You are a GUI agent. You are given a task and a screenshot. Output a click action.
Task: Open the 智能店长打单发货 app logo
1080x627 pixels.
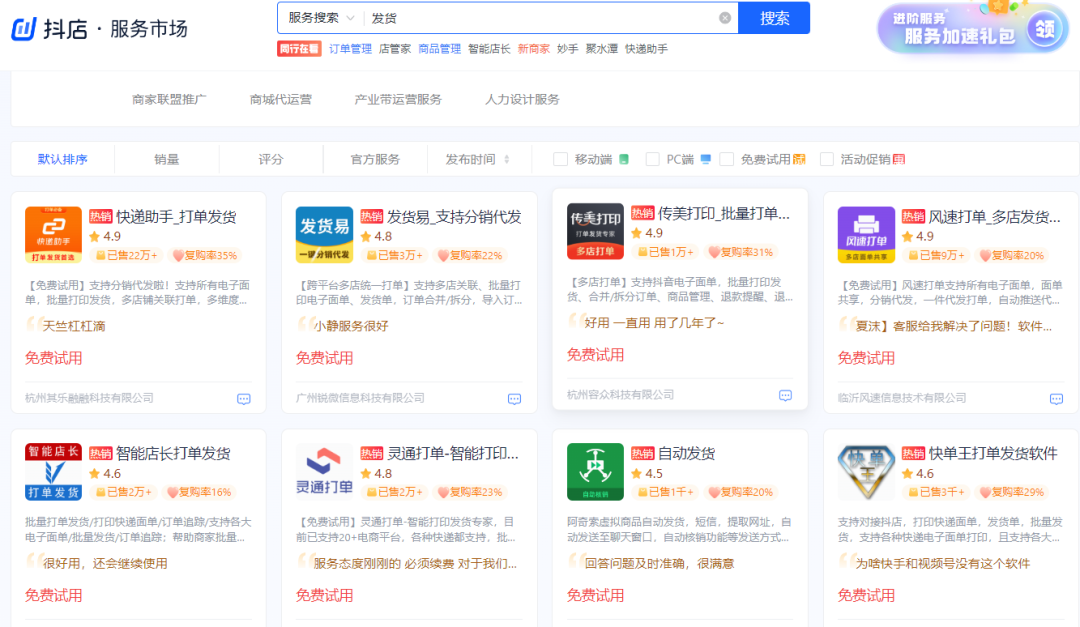53,471
